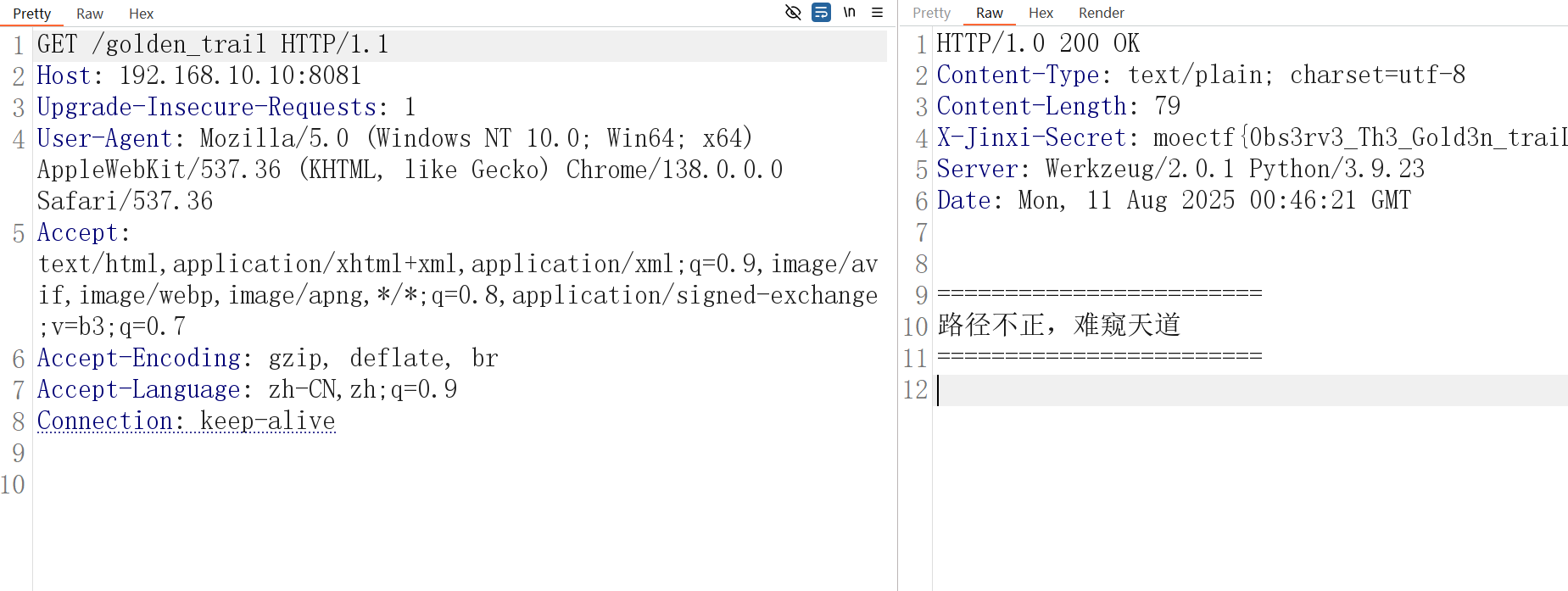Toggle the \n show newlines icon
Image resolution: width=1568 pixels, height=591 pixels.
[849, 13]
